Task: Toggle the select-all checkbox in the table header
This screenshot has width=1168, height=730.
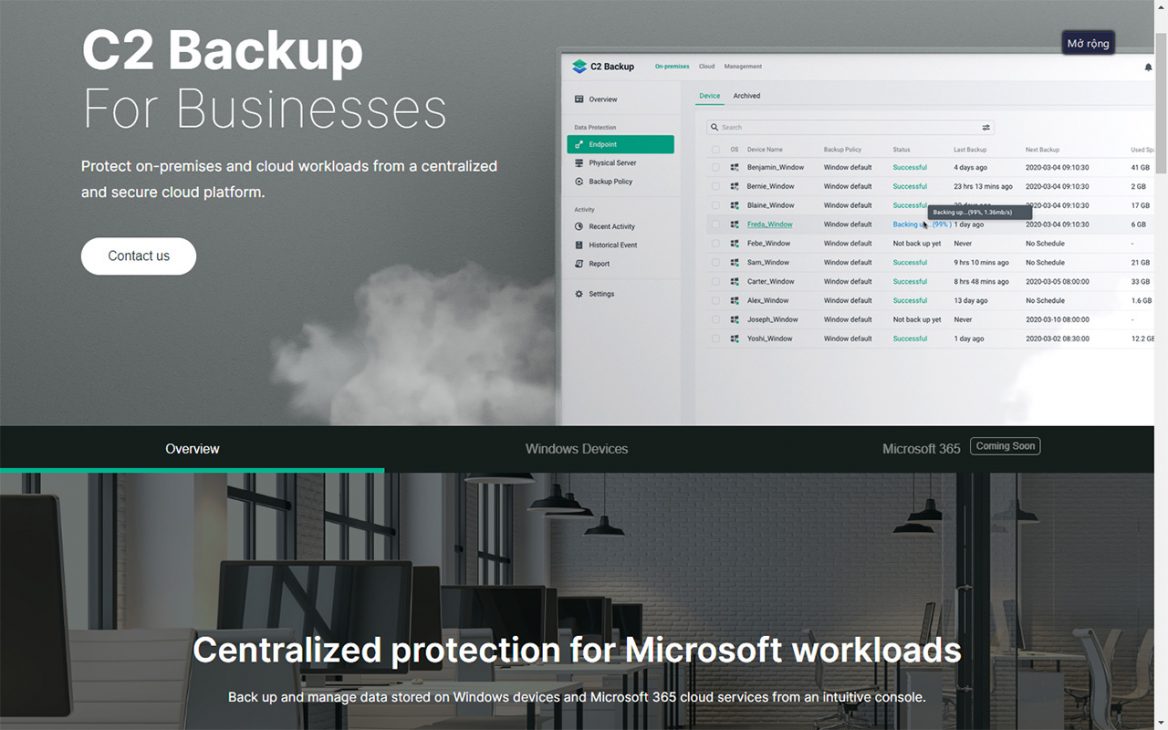Action: point(716,150)
